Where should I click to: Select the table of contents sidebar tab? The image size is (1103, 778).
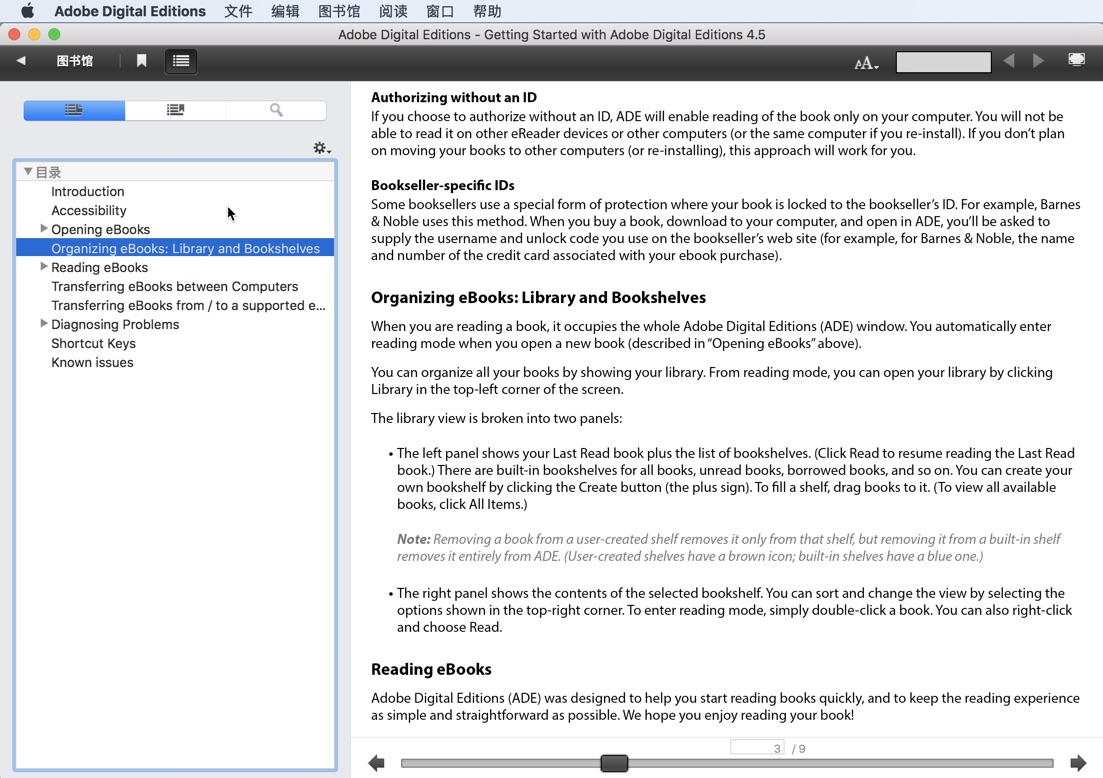74,110
